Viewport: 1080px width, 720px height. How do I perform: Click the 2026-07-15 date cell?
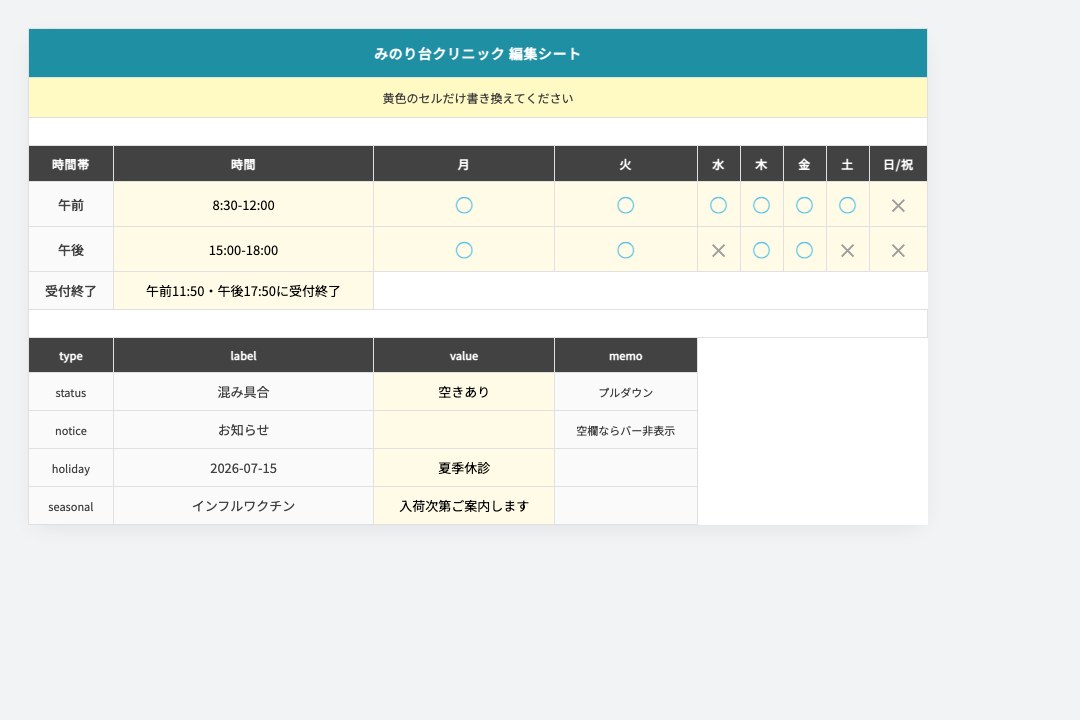click(x=243, y=468)
